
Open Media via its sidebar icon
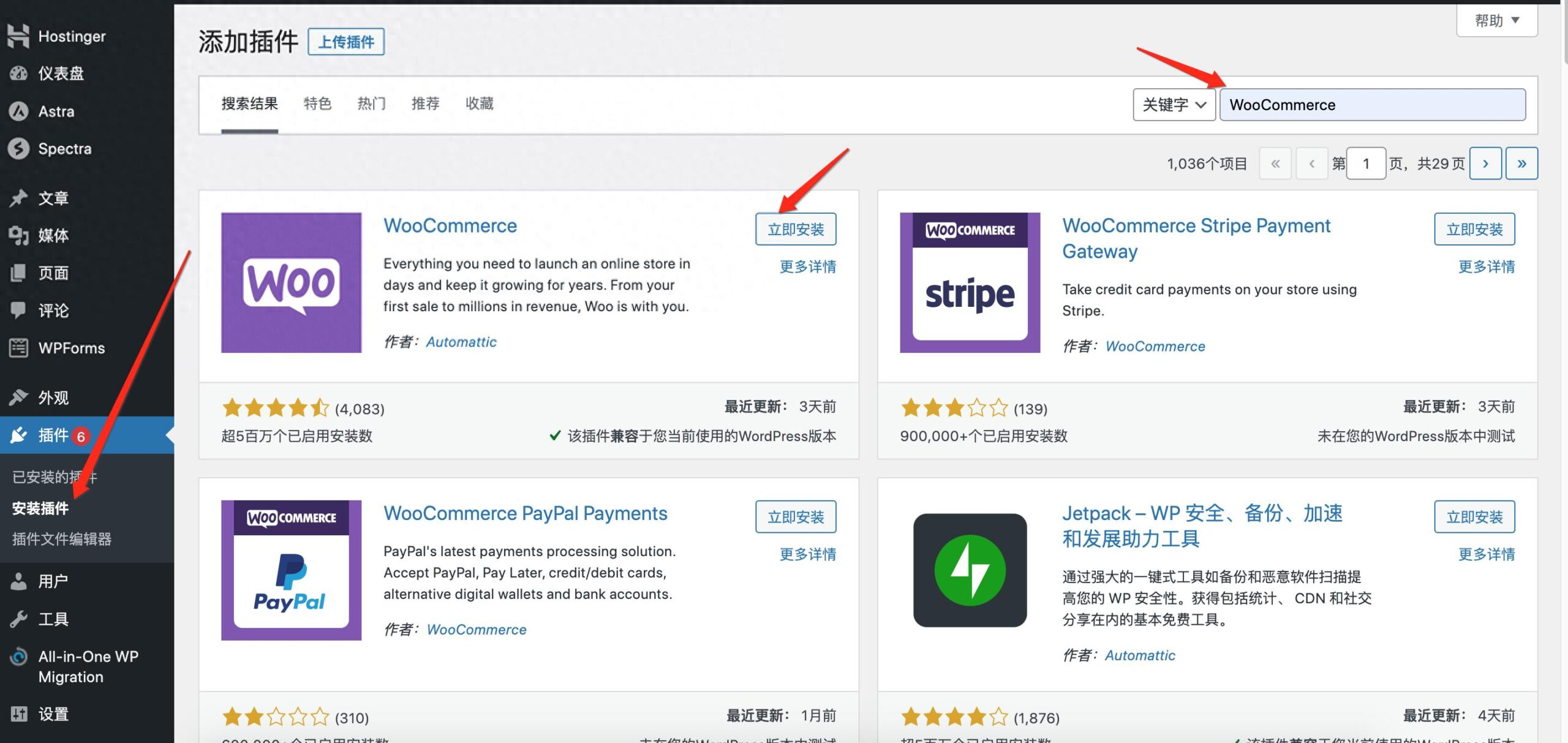click(x=18, y=236)
